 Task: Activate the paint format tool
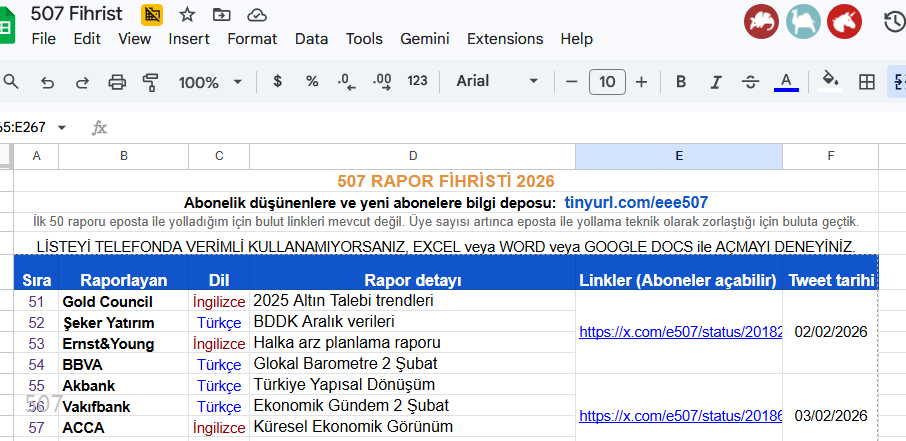click(x=151, y=82)
